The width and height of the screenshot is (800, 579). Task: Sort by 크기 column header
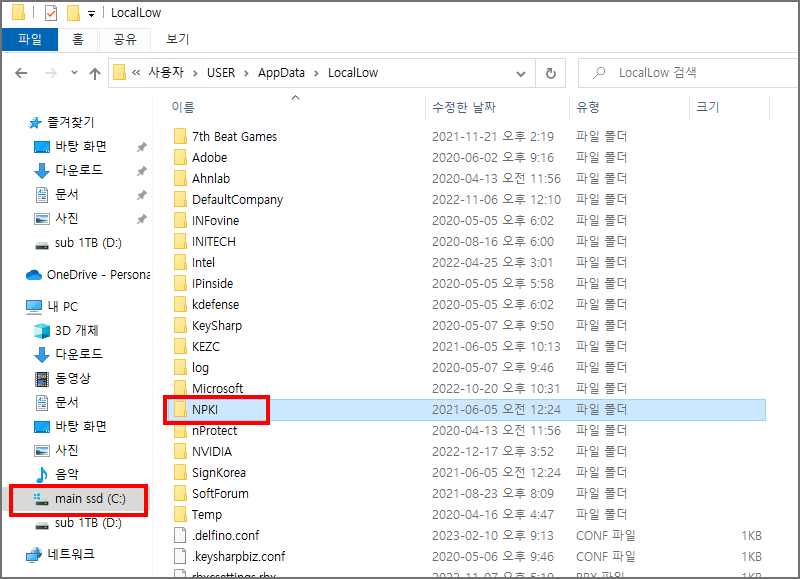pos(708,107)
